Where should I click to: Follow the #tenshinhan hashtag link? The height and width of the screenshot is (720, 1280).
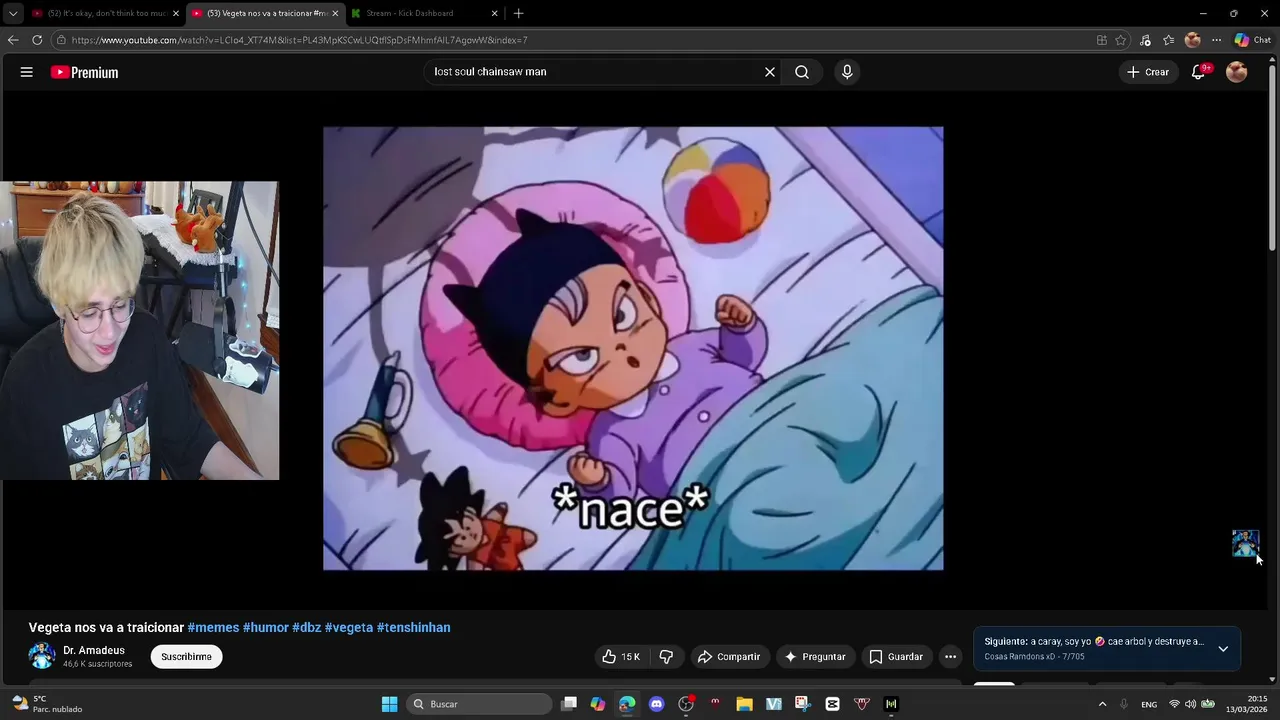point(414,627)
